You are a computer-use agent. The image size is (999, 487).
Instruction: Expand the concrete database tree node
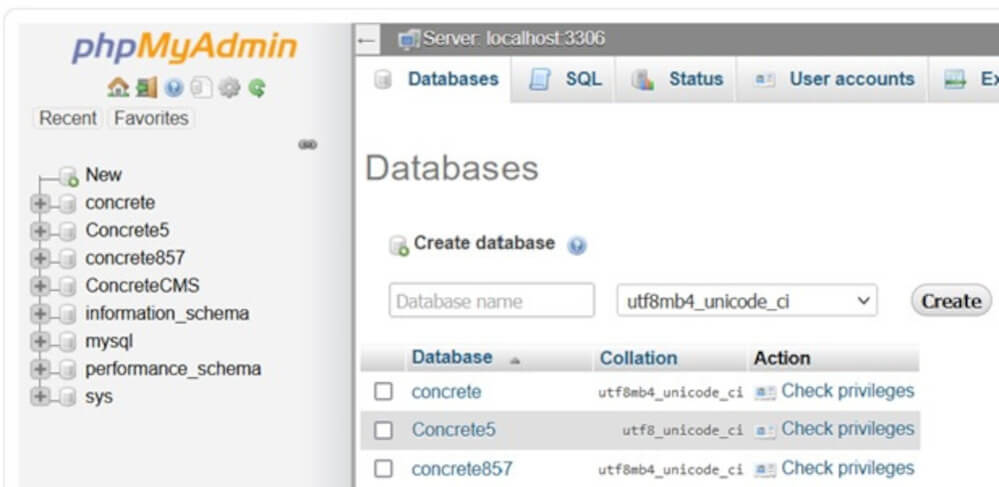point(40,203)
